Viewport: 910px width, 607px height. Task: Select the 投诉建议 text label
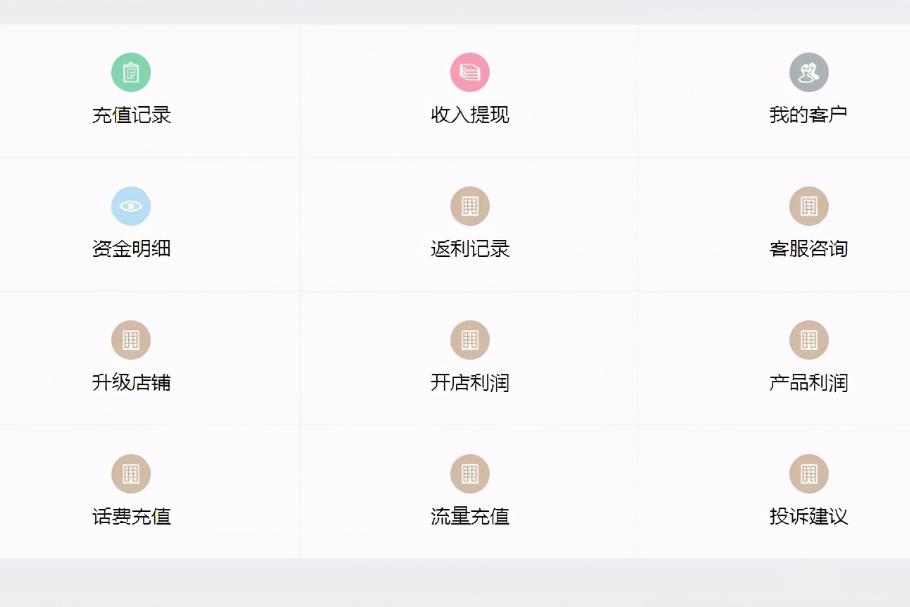pos(808,516)
